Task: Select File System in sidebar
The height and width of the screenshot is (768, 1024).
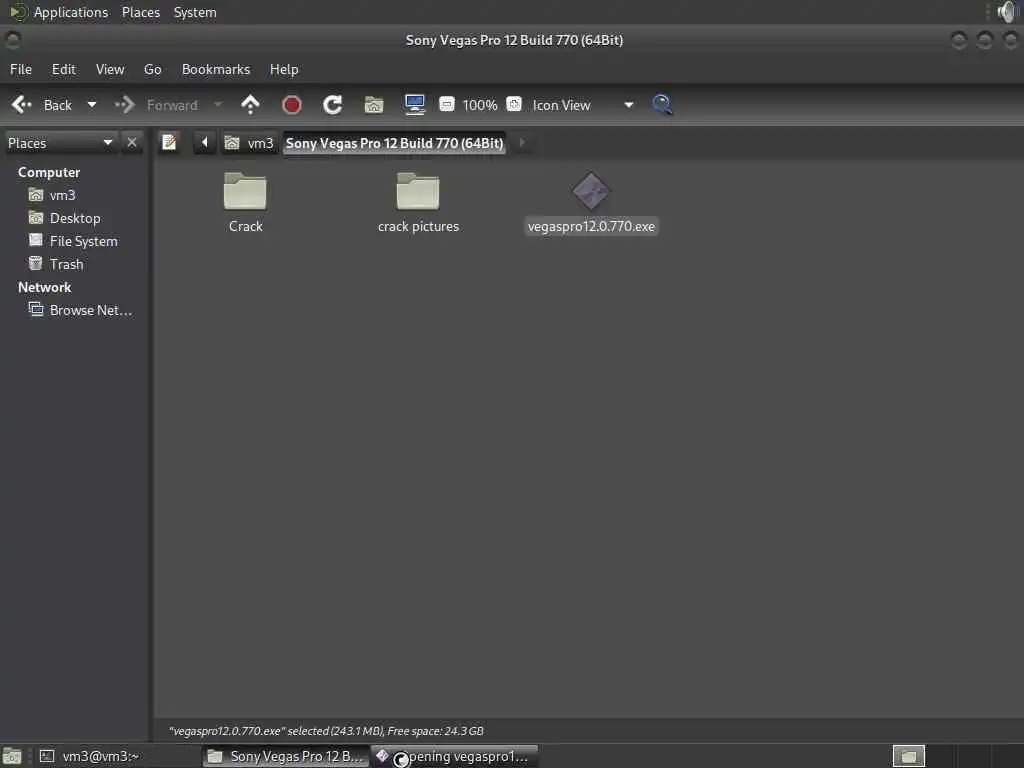Action: pos(83,241)
